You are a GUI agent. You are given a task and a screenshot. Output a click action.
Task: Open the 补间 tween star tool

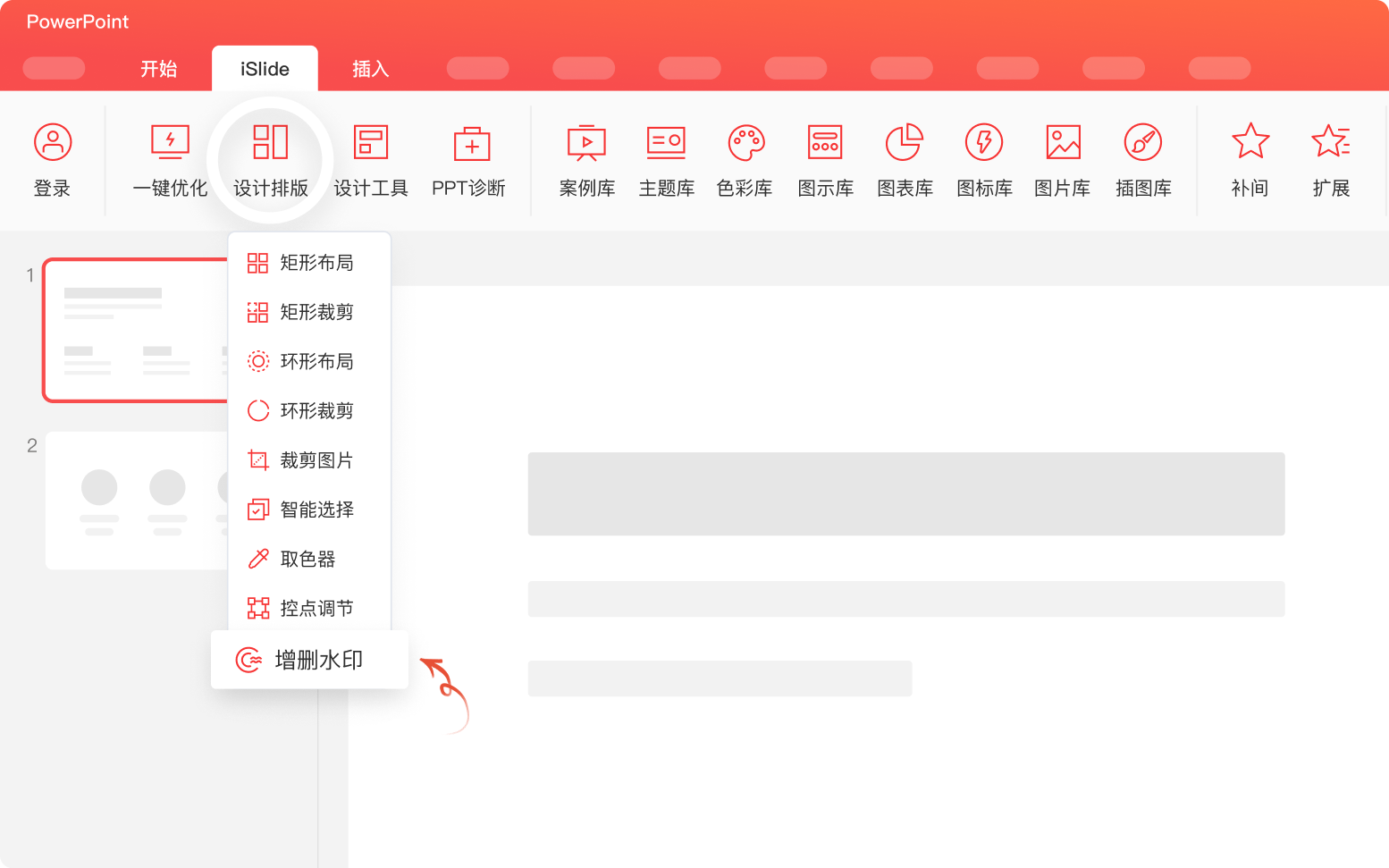tap(1250, 160)
